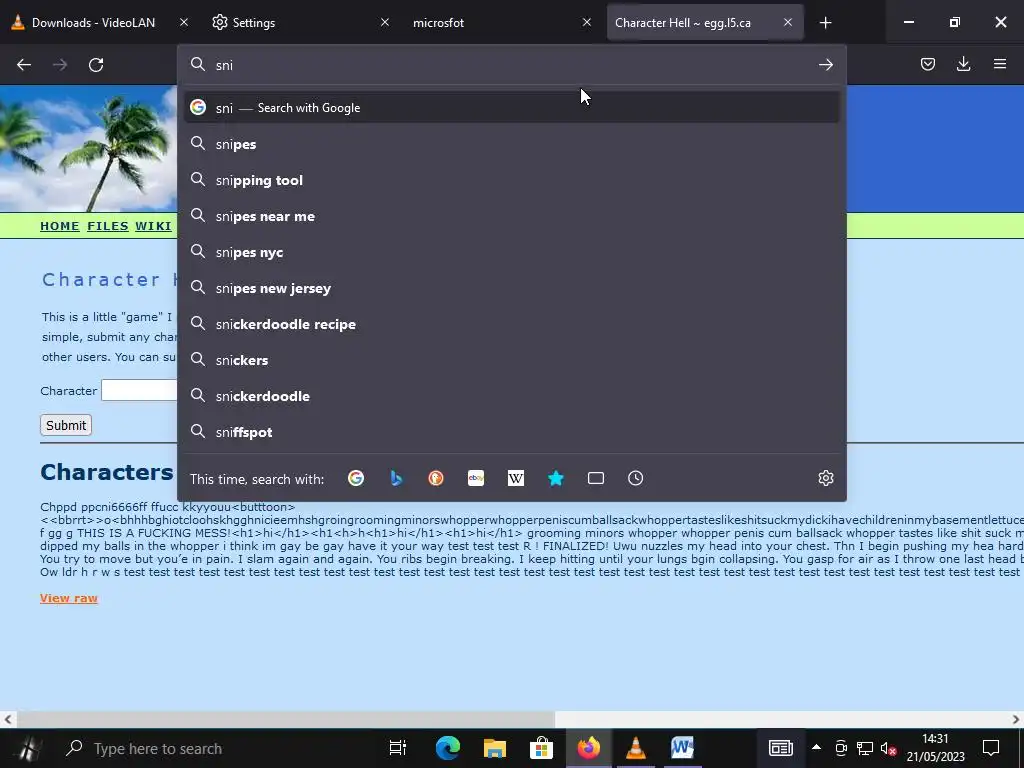Close the microsfot tab
The height and width of the screenshot is (768, 1024).
tap(586, 23)
